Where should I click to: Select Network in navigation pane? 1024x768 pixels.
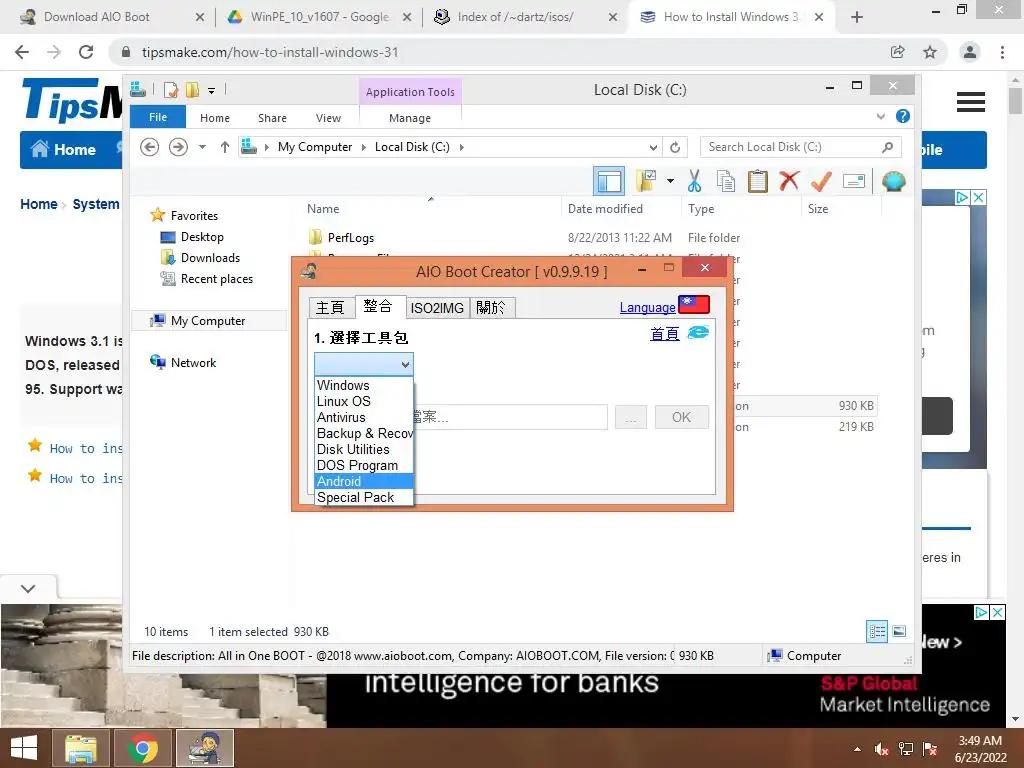tap(193, 362)
